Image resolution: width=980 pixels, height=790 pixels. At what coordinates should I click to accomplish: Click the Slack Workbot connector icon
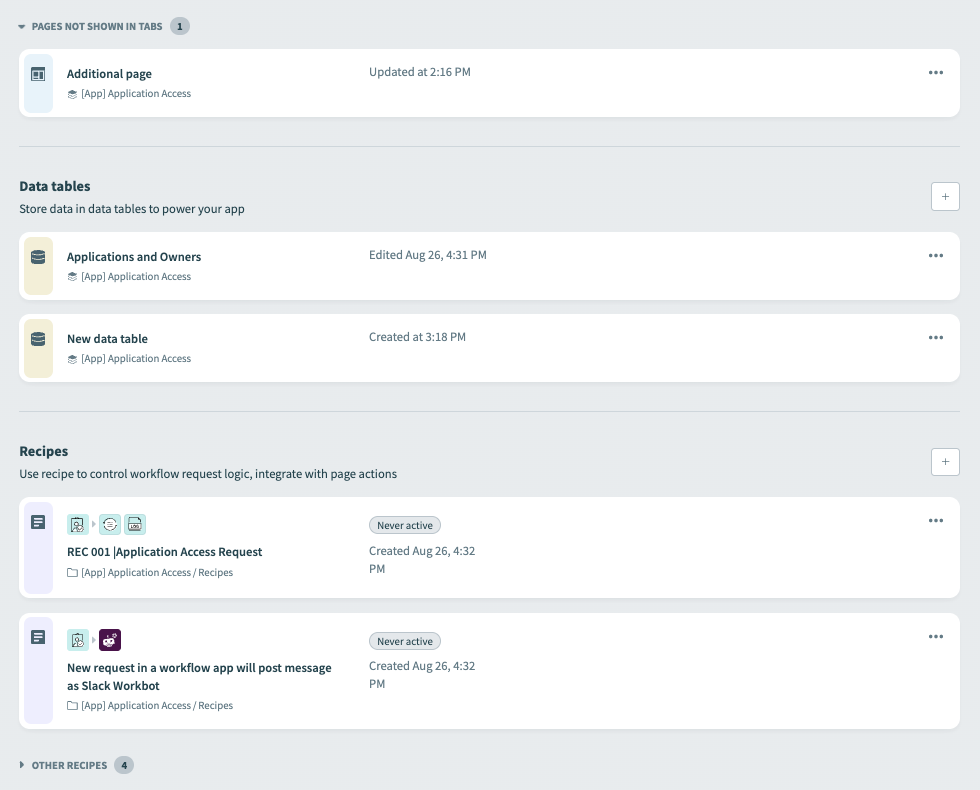coord(110,640)
